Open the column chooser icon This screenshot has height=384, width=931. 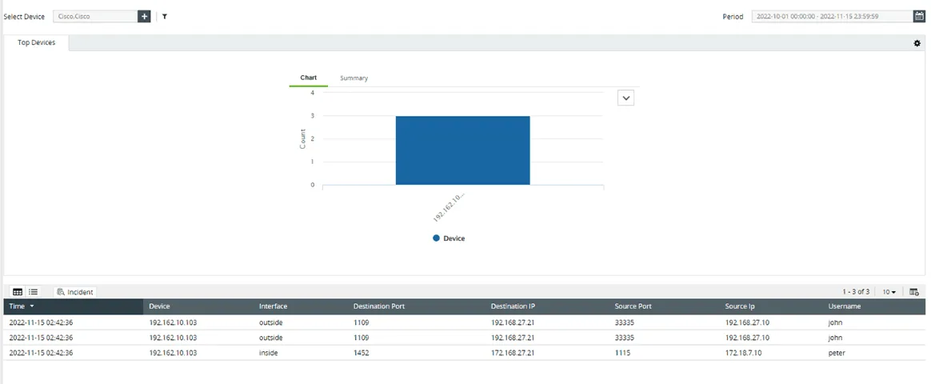coord(914,292)
